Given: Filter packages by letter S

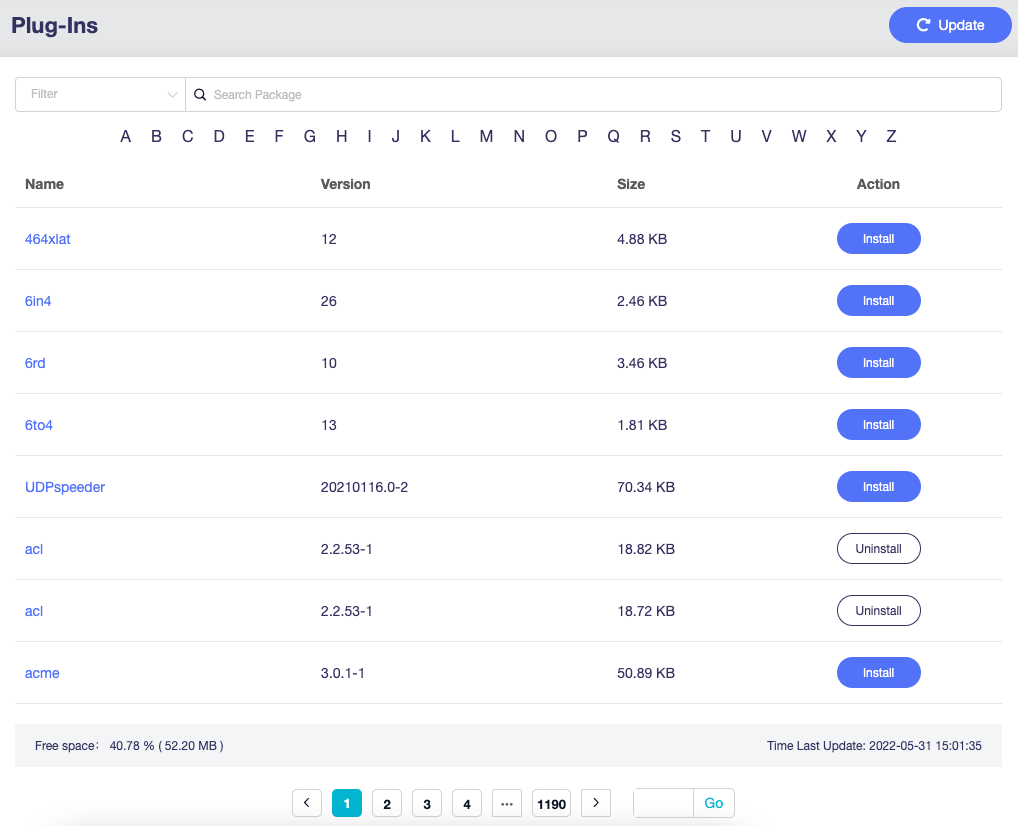Looking at the screenshot, I should click(676, 136).
